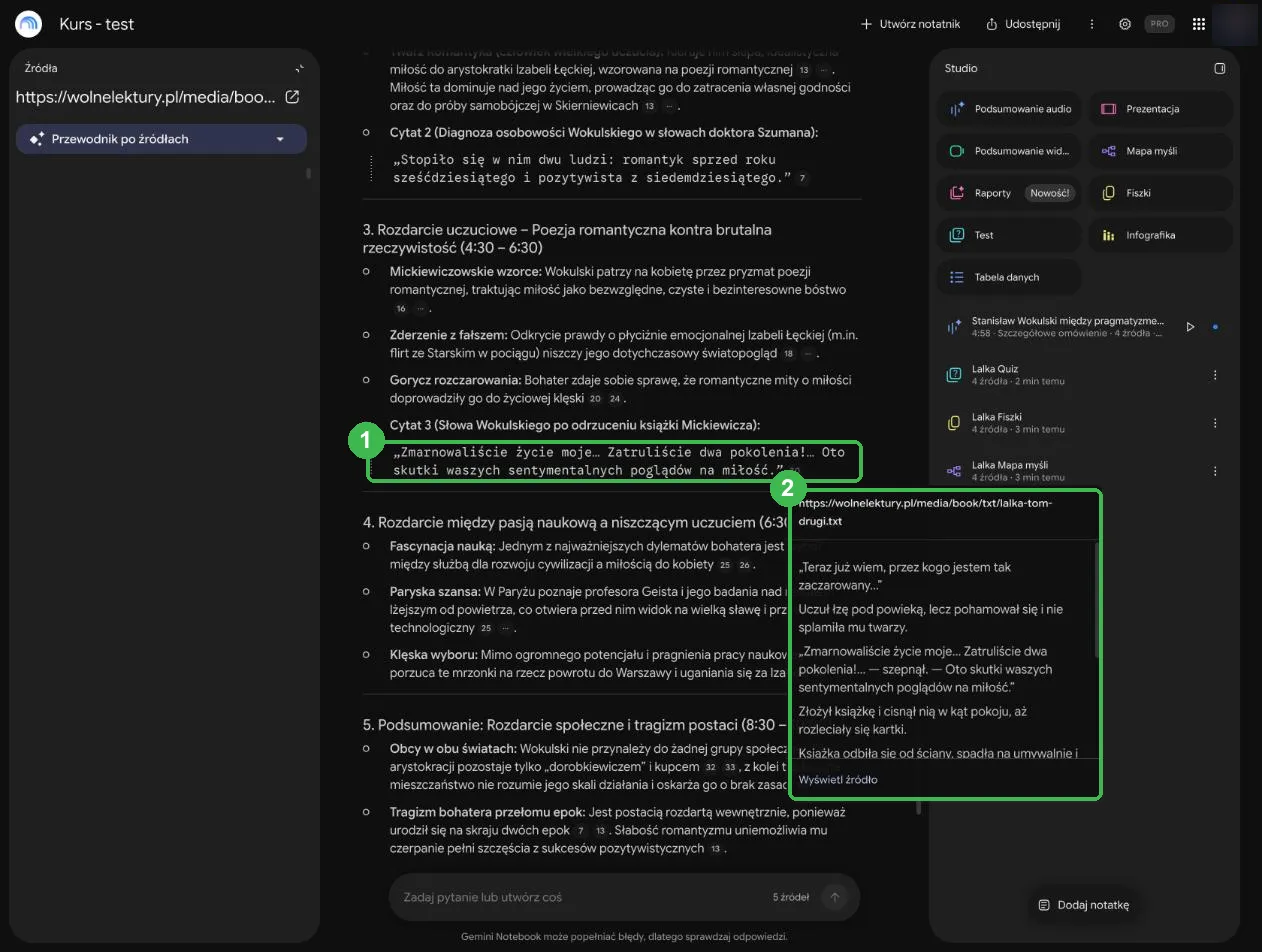
Task: Open the source URL in a new tab
Action: pyautogui.click(x=292, y=97)
